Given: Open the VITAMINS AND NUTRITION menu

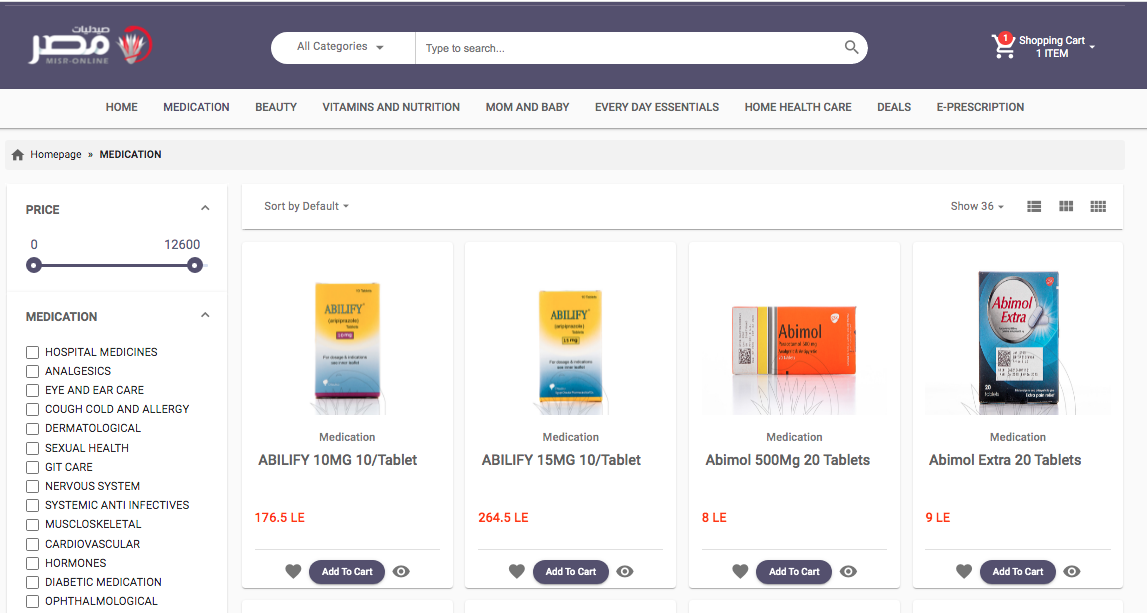Looking at the screenshot, I should tap(391, 107).
